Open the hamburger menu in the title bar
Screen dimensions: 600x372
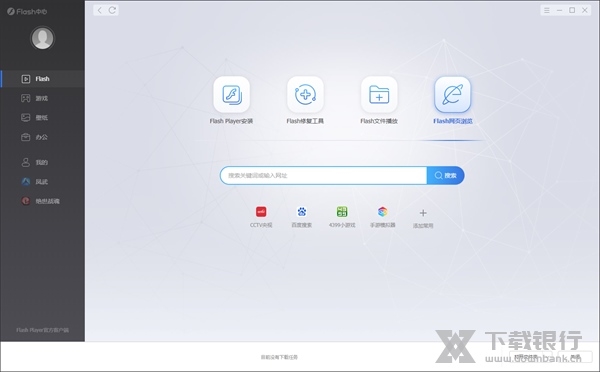pos(547,10)
